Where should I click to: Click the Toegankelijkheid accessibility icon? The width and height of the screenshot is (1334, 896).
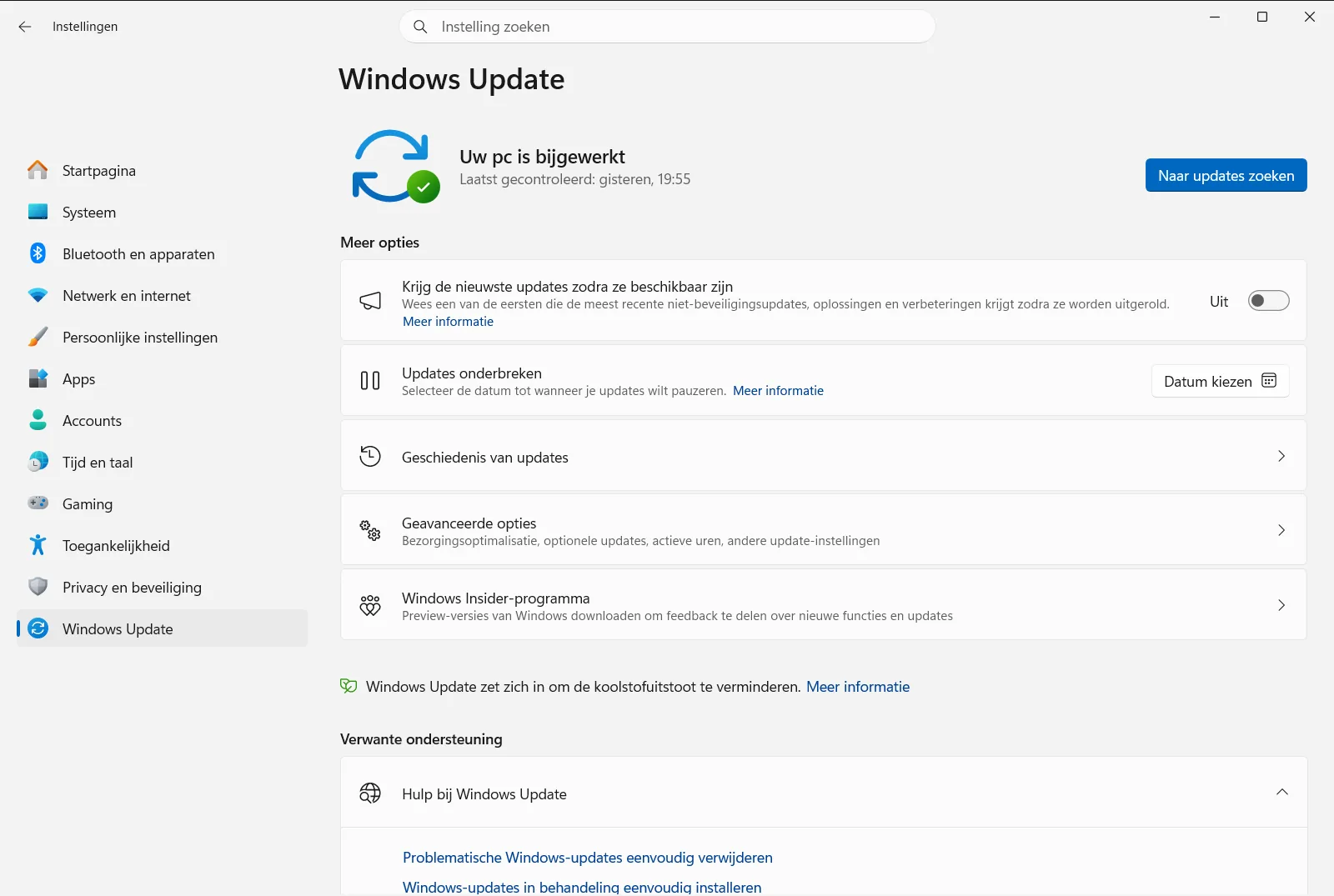pyautogui.click(x=38, y=545)
